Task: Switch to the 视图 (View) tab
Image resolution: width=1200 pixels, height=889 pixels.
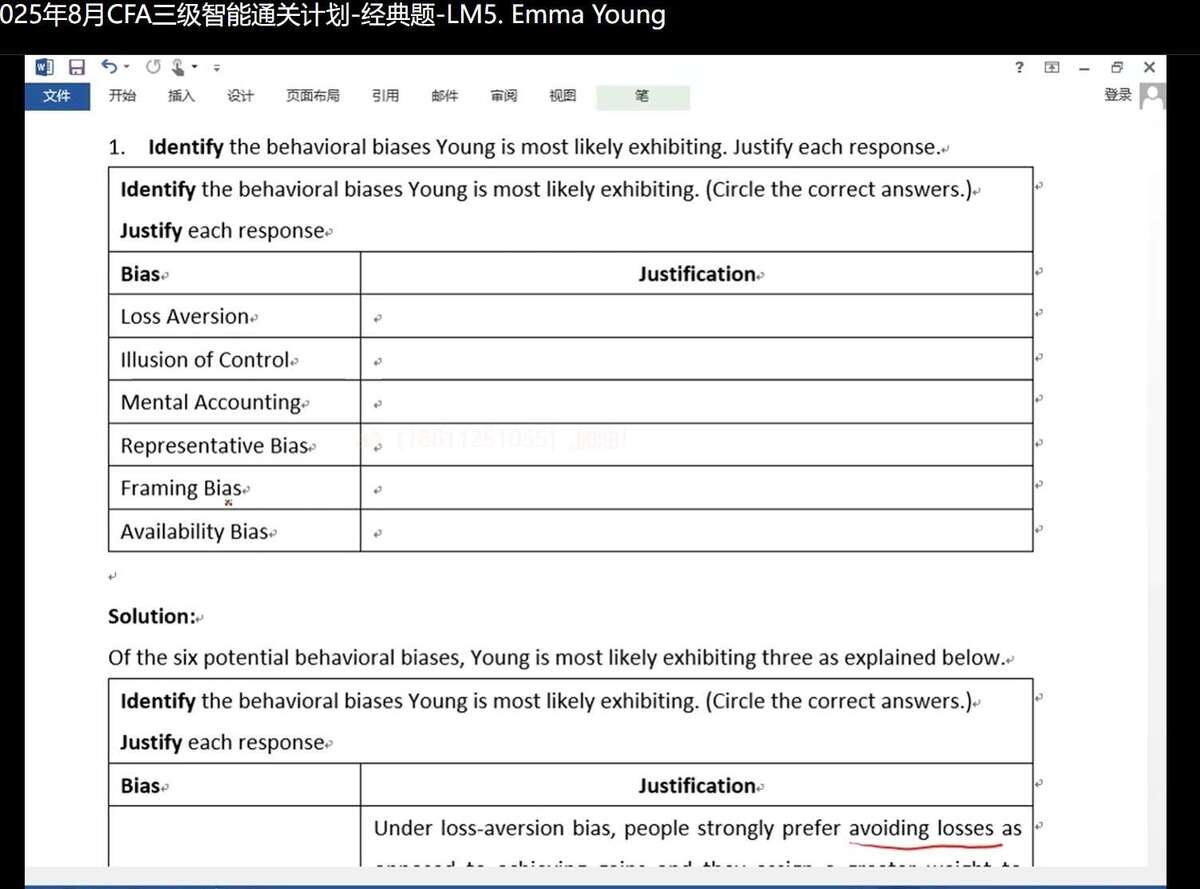Action: click(x=562, y=96)
